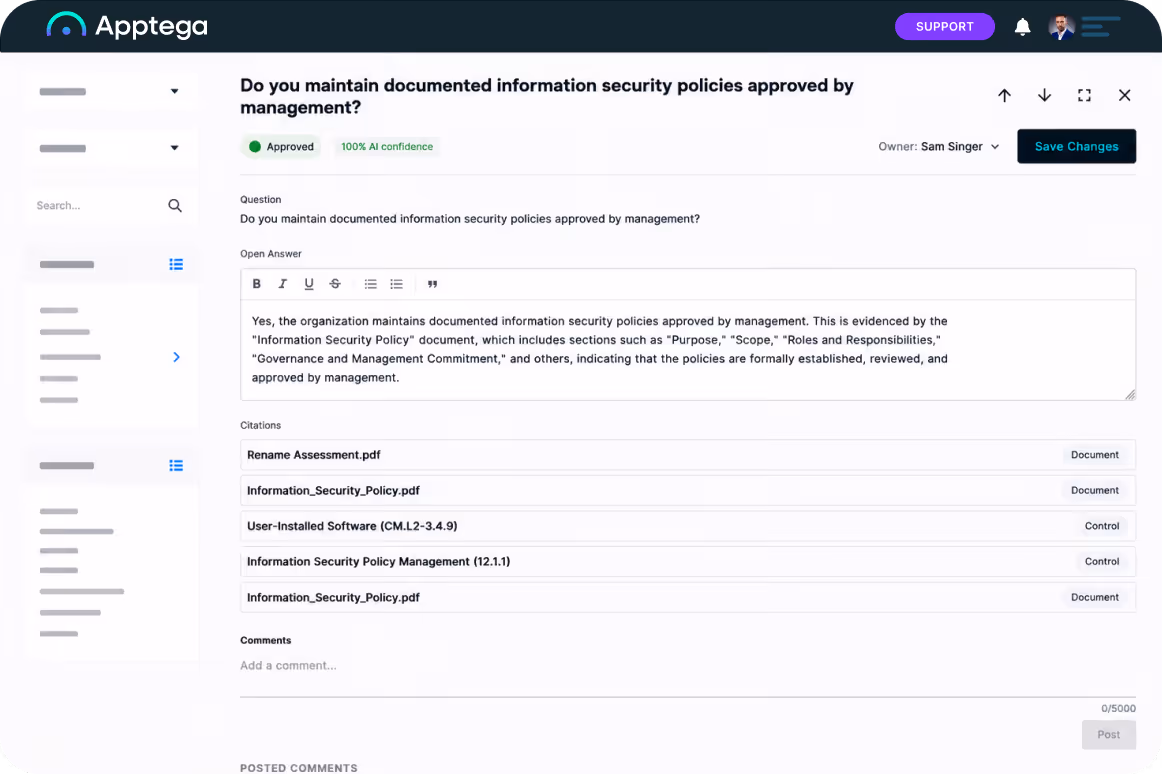
Task: Apply italic formatting in answer editor
Action: pos(282,284)
